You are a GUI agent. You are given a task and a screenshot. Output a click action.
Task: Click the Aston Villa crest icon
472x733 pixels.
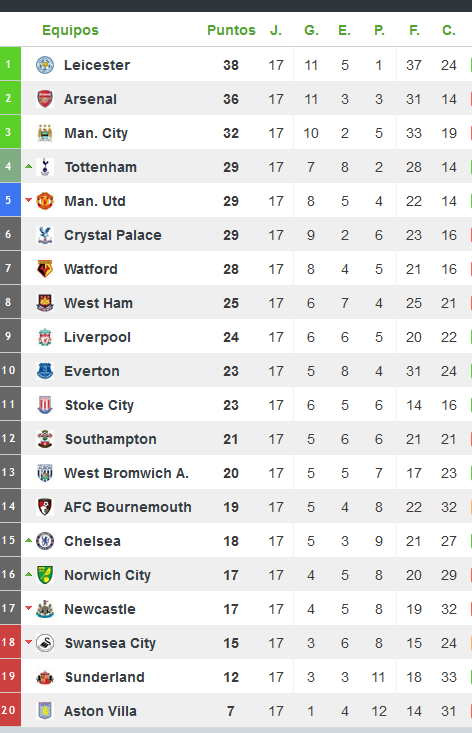click(45, 711)
